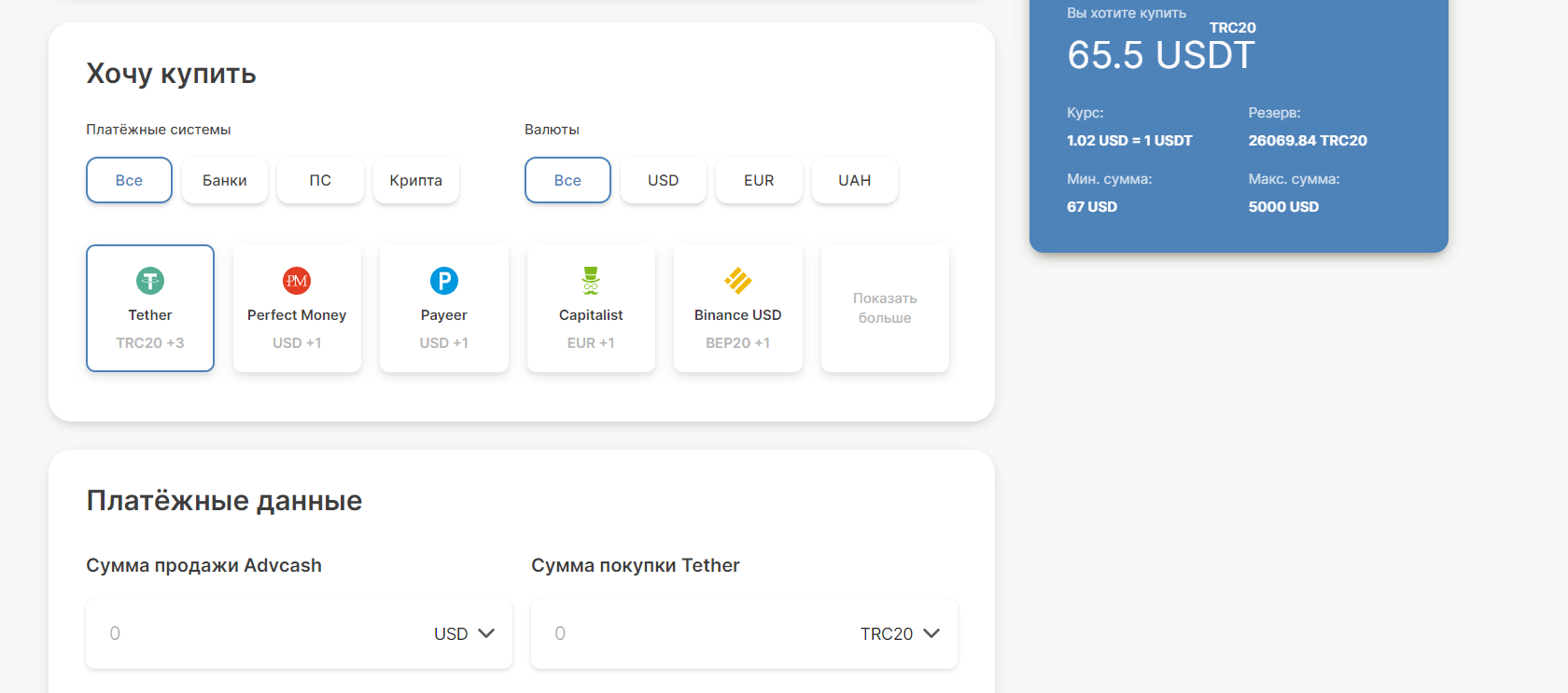Click the minimum amount 67 USD
Screen dimensions: 1568x693
click(x=1092, y=207)
